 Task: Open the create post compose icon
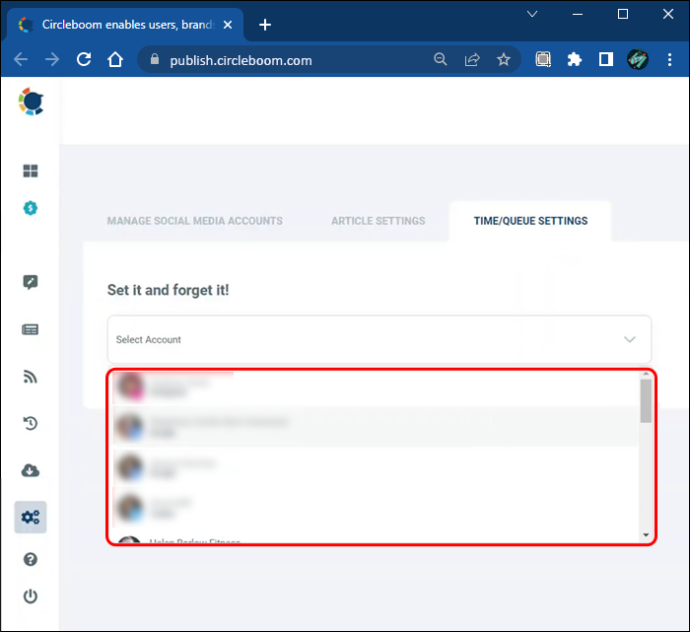click(x=30, y=282)
